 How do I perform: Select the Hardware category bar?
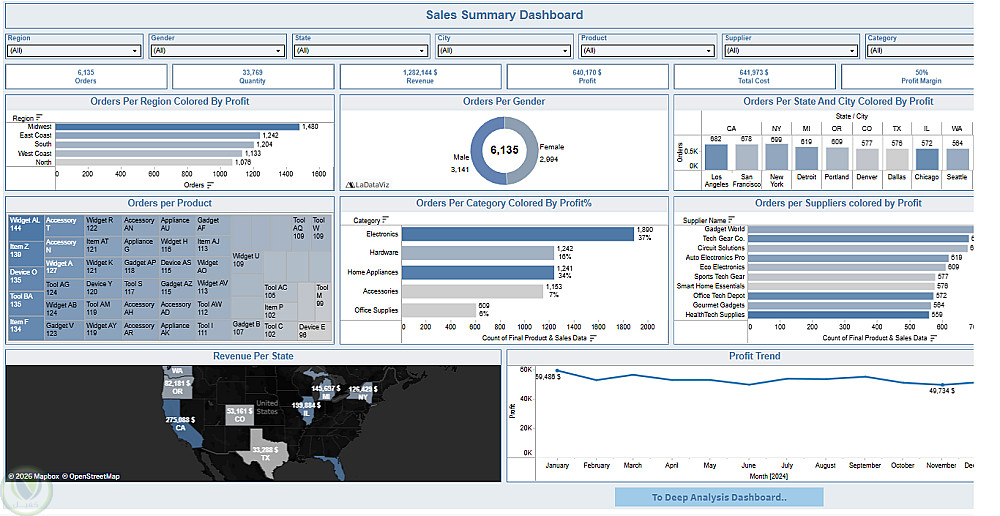point(478,253)
